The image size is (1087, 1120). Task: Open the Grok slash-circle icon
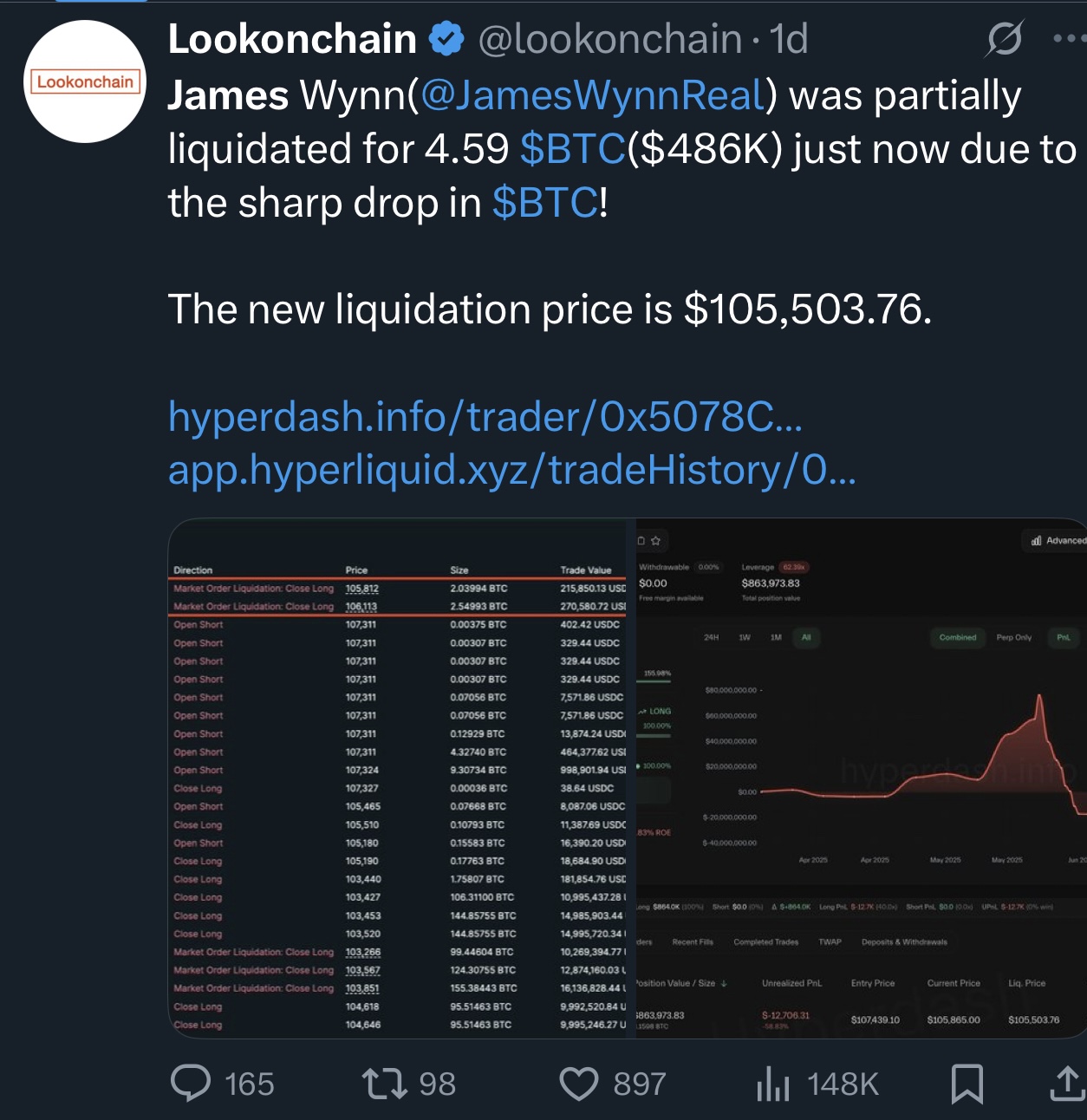pyautogui.click(x=1005, y=39)
